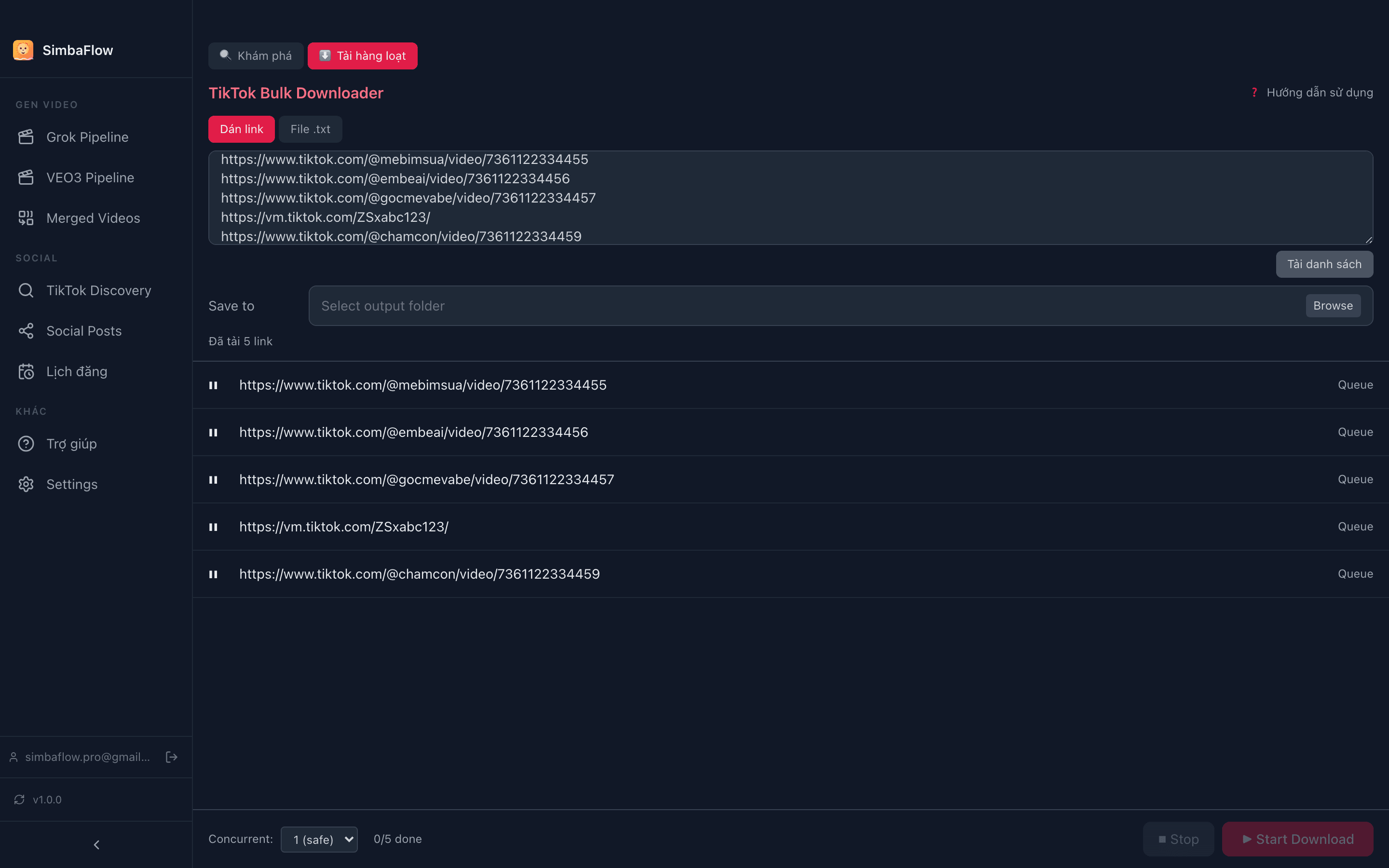Click the SimbaFlow app name
Viewport: 1389px width, 868px height.
click(78, 50)
